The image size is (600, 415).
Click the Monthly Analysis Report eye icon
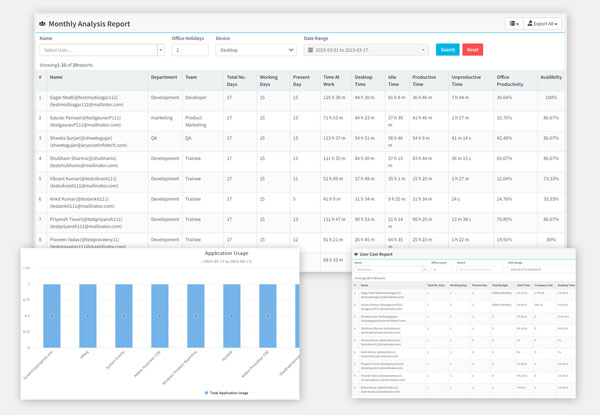point(41,22)
